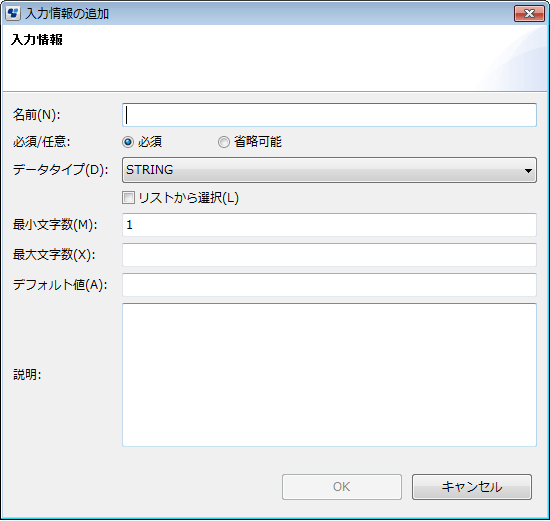Click the 名前(N): label
Viewport: 550px width, 521px height.
[x=36, y=115]
